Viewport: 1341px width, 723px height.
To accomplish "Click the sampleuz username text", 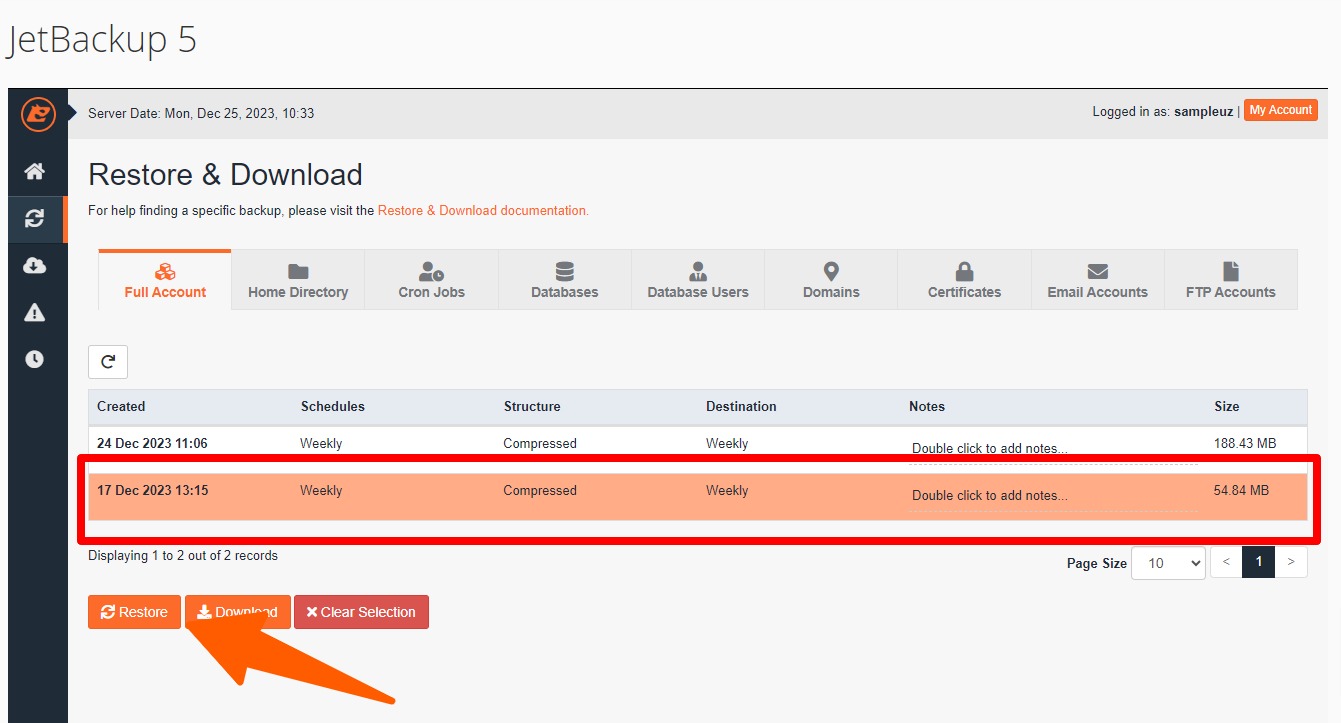I will pyautogui.click(x=1203, y=112).
